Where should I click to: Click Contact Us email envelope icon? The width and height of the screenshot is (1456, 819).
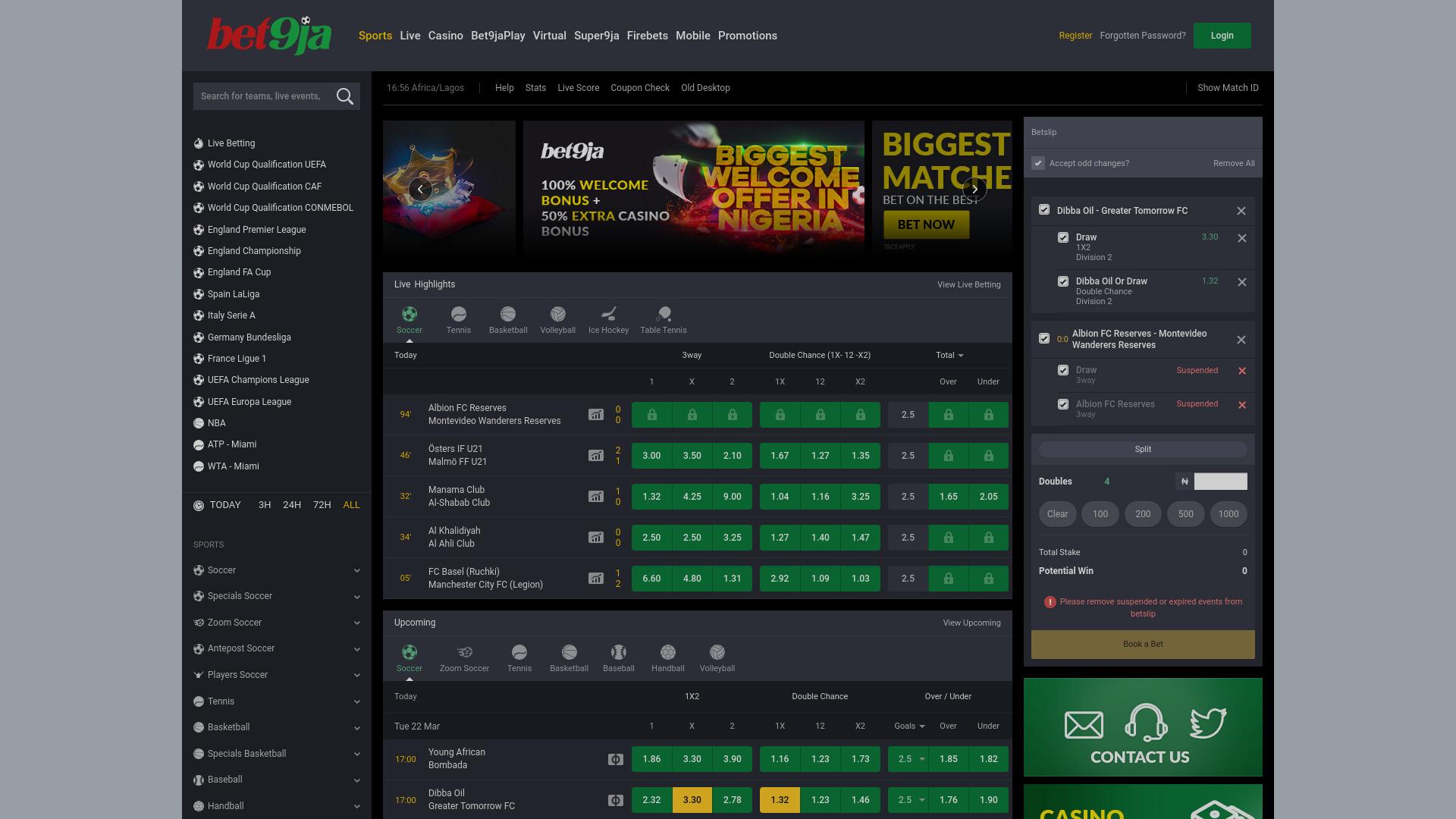[x=1084, y=724]
